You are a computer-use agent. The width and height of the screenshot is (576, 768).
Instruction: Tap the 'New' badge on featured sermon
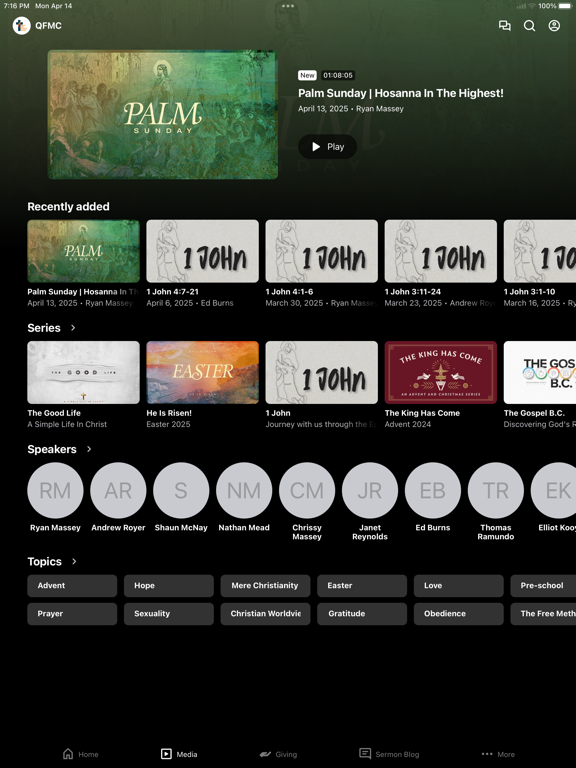coord(307,75)
